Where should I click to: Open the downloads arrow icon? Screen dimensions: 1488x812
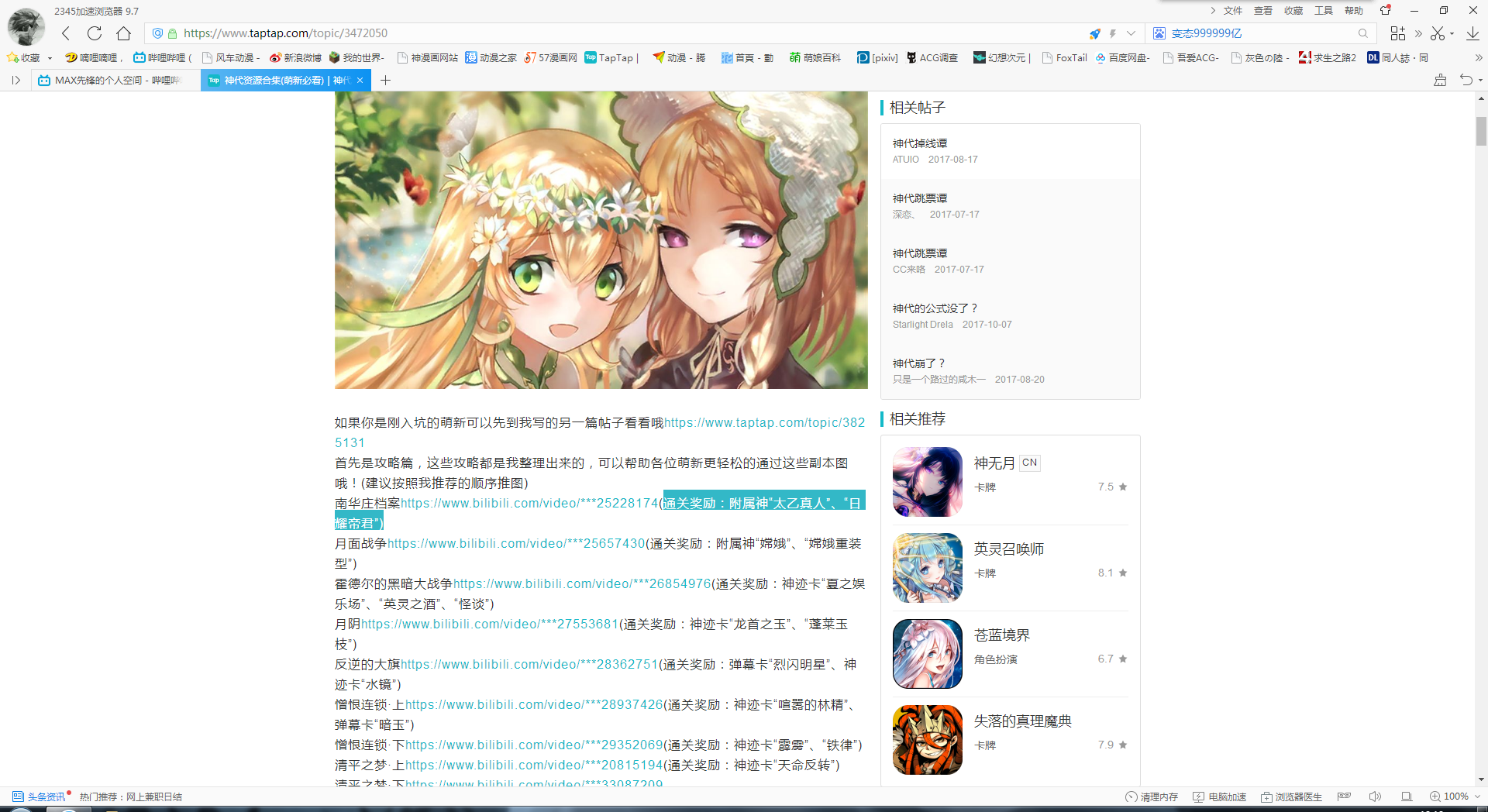tap(1472, 33)
